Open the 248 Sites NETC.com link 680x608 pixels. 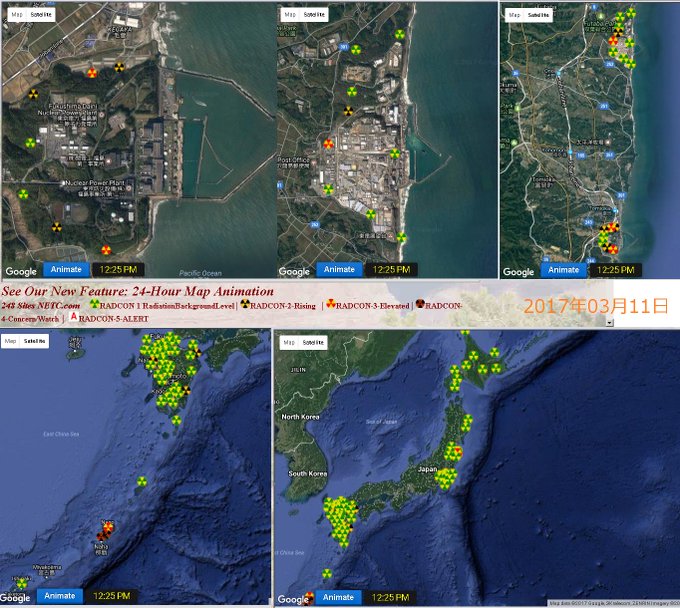40,305
